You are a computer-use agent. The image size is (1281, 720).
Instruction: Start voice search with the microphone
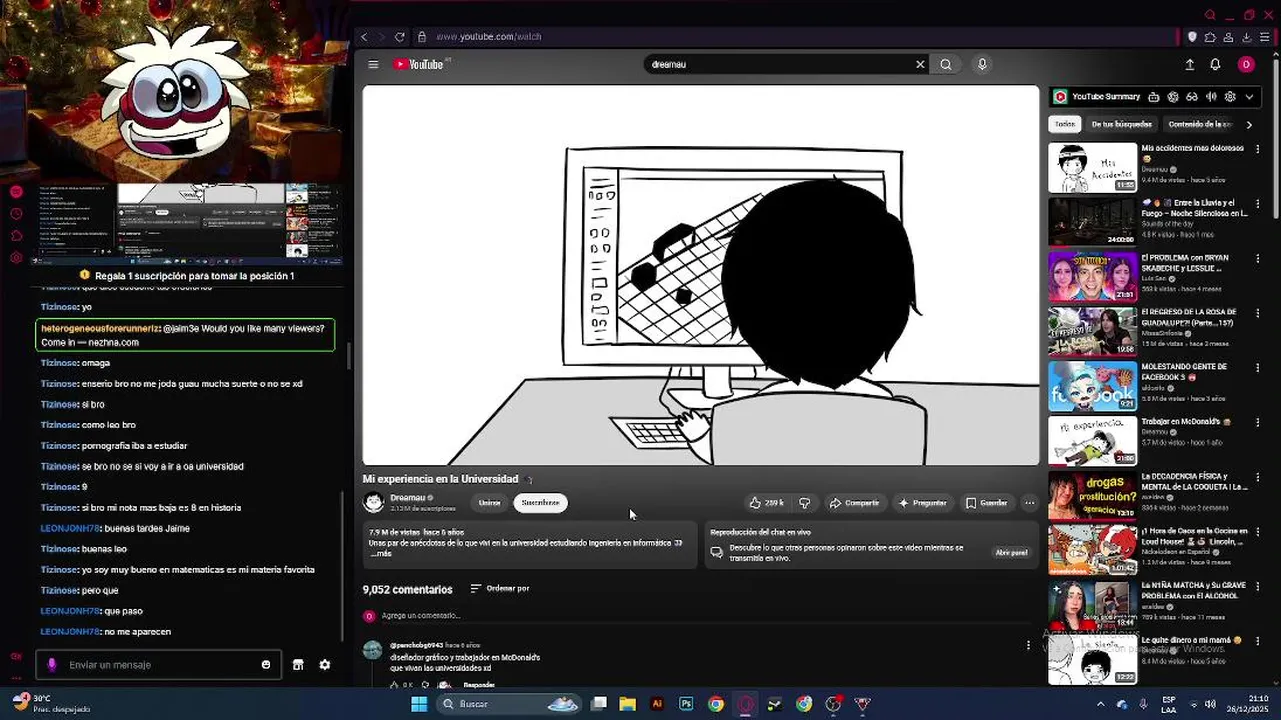982,64
